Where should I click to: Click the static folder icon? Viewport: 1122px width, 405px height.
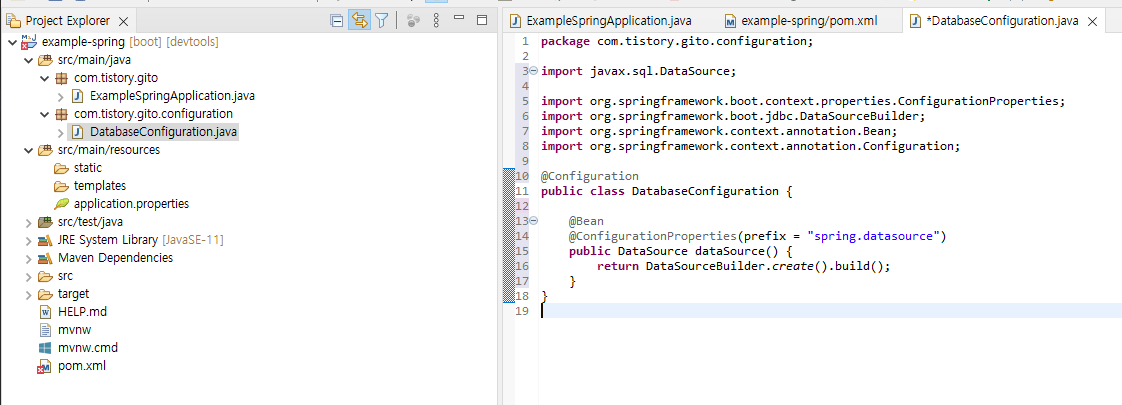62,168
